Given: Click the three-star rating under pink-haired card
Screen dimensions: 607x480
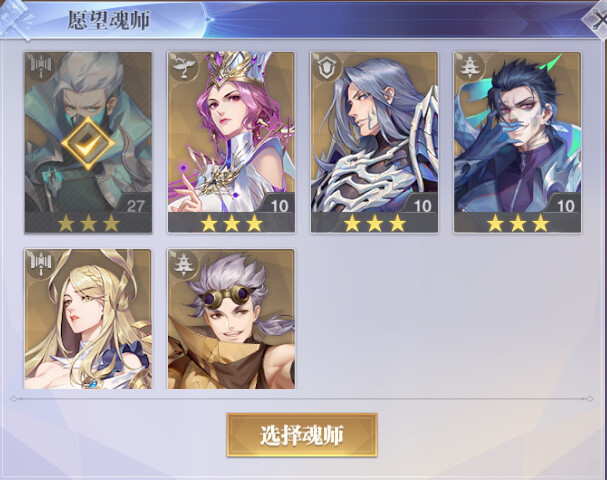Looking at the screenshot, I should [x=231, y=223].
